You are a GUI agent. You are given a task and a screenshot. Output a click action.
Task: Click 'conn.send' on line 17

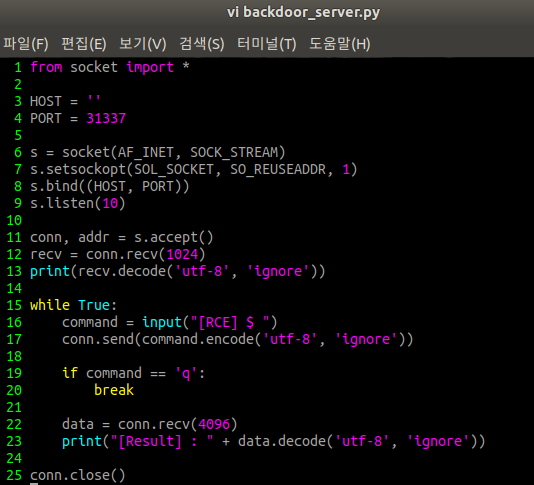click(x=98, y=339)
